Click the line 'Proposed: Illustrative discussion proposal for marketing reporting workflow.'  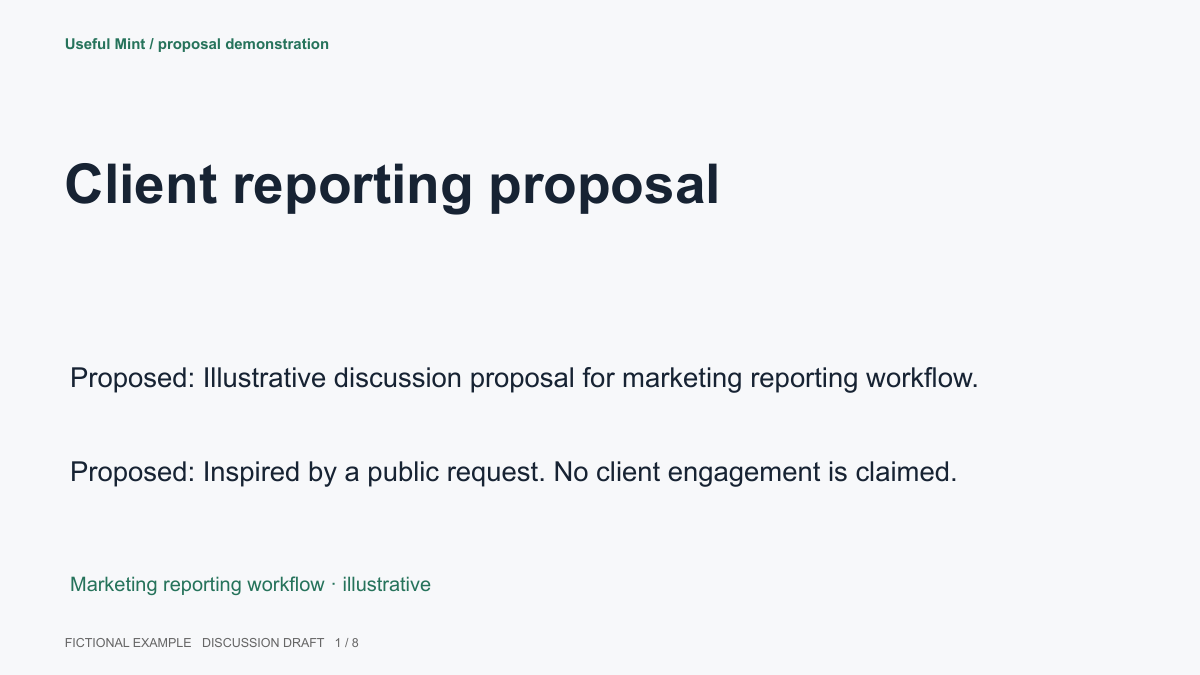524,379
